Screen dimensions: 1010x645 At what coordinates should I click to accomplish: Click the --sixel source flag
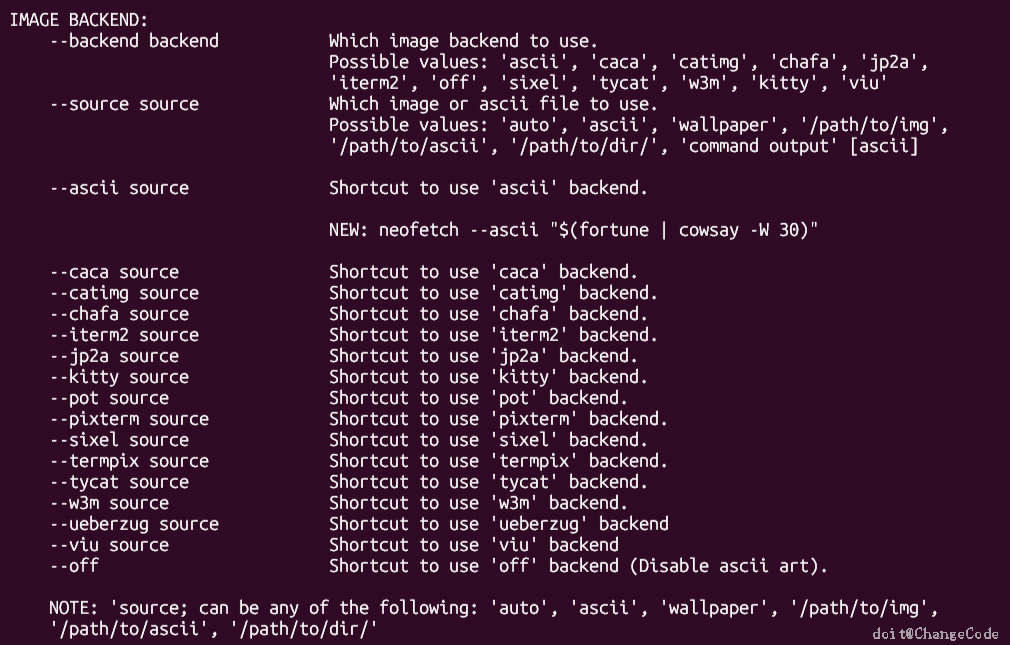tap(119, 440)
